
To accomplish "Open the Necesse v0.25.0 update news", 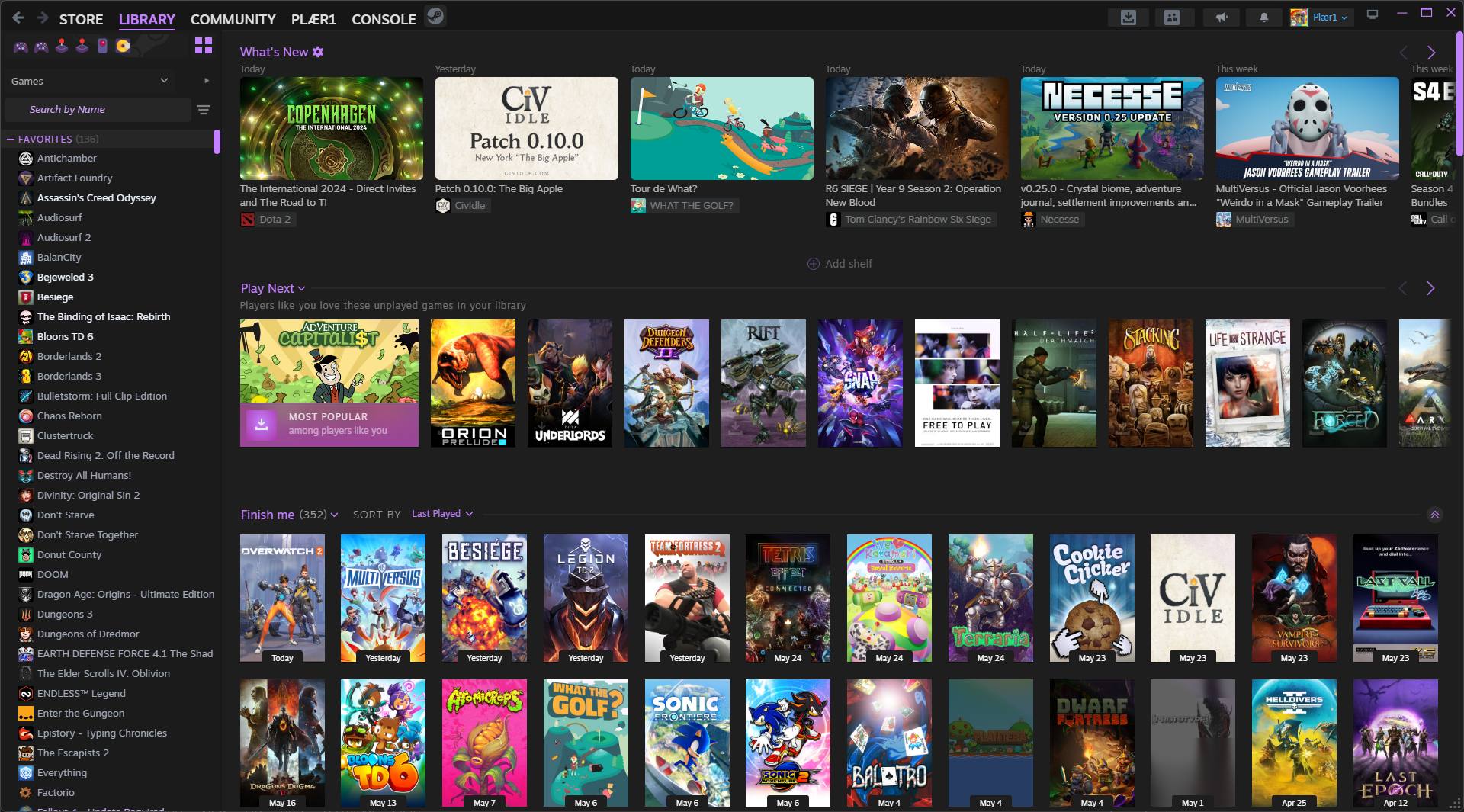I will 1108,195.
